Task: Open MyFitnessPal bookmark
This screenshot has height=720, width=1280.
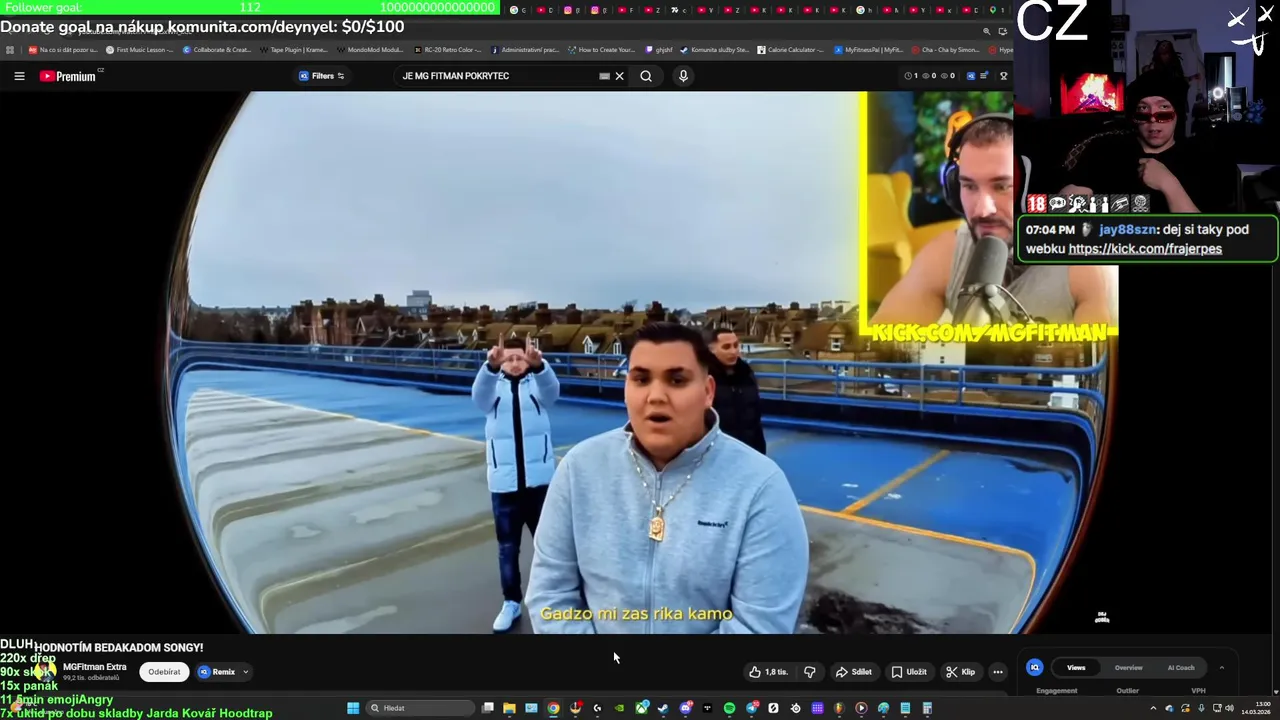Action: point(869,49)
